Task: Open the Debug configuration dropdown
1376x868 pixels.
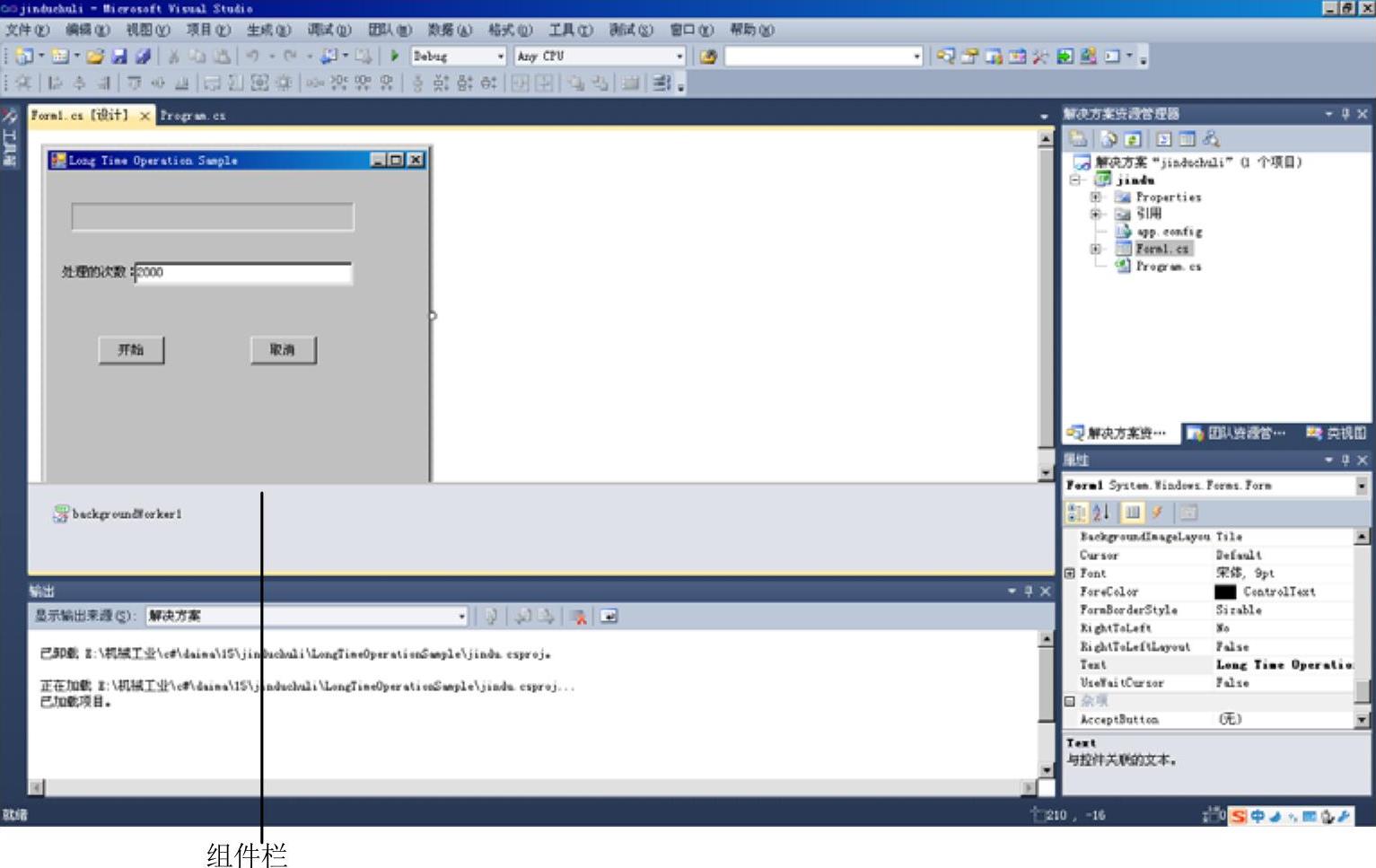Action: [500, 56]
